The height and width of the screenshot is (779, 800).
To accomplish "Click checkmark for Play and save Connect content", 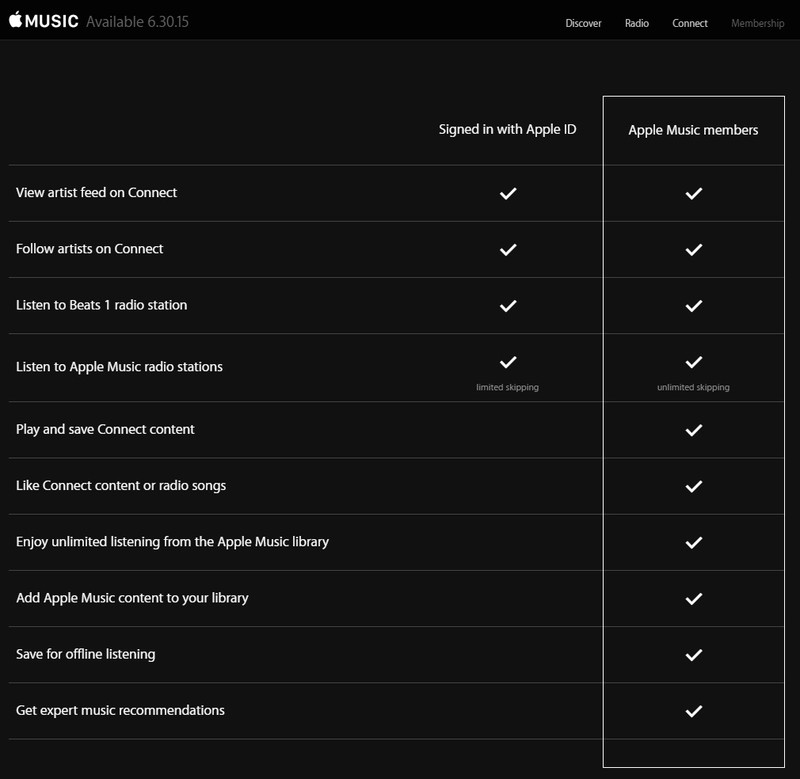I will click(693, 430).
